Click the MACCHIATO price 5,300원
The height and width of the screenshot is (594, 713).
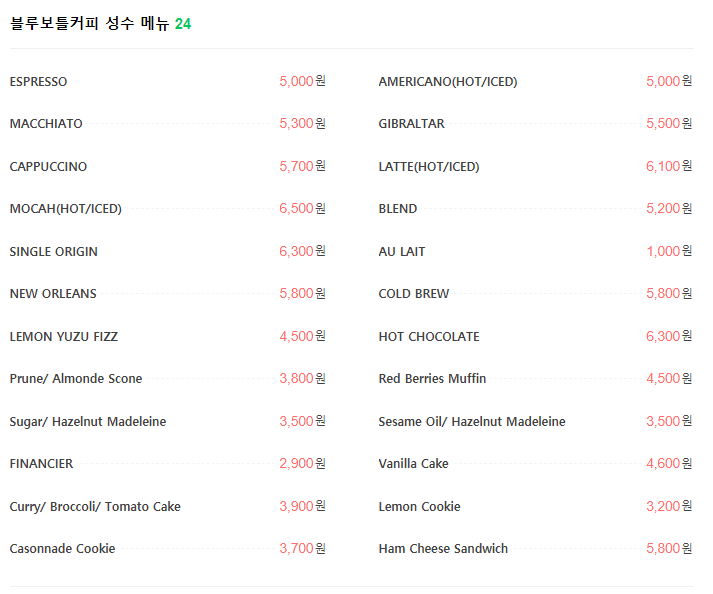click(302, 124)
